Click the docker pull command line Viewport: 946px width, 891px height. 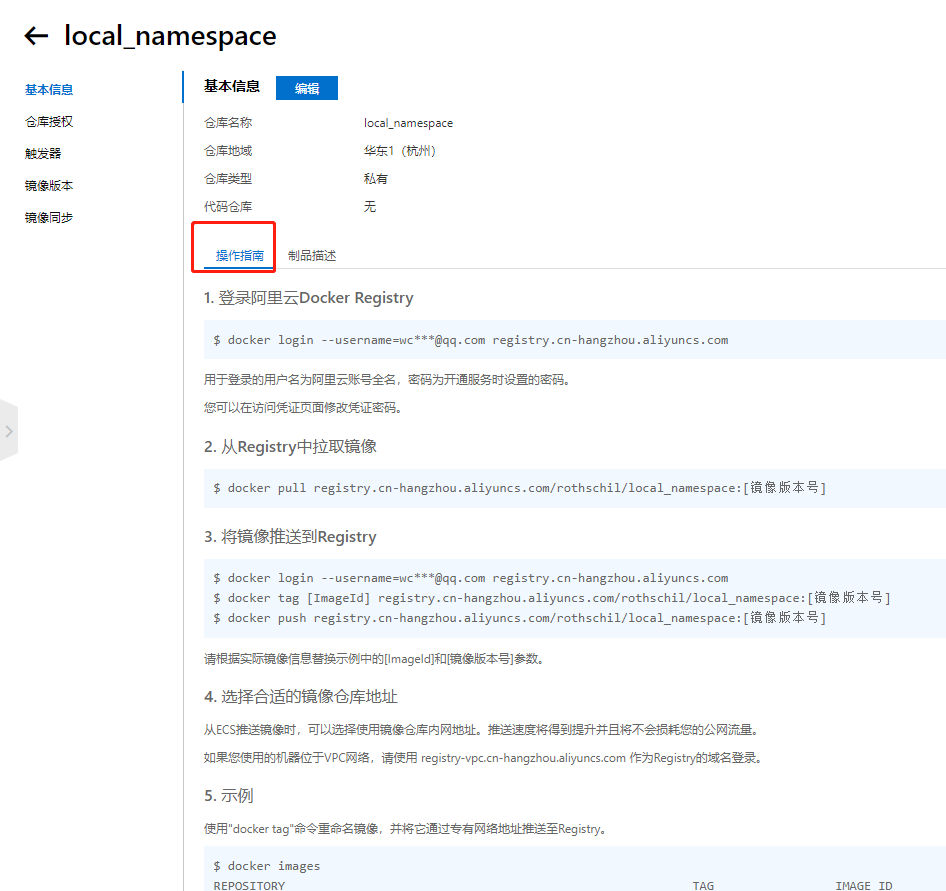[x=519, y=488]
